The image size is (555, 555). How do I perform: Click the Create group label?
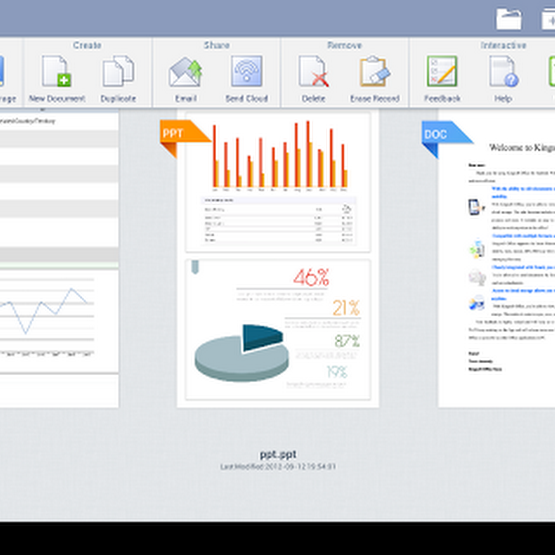(87, 45)
